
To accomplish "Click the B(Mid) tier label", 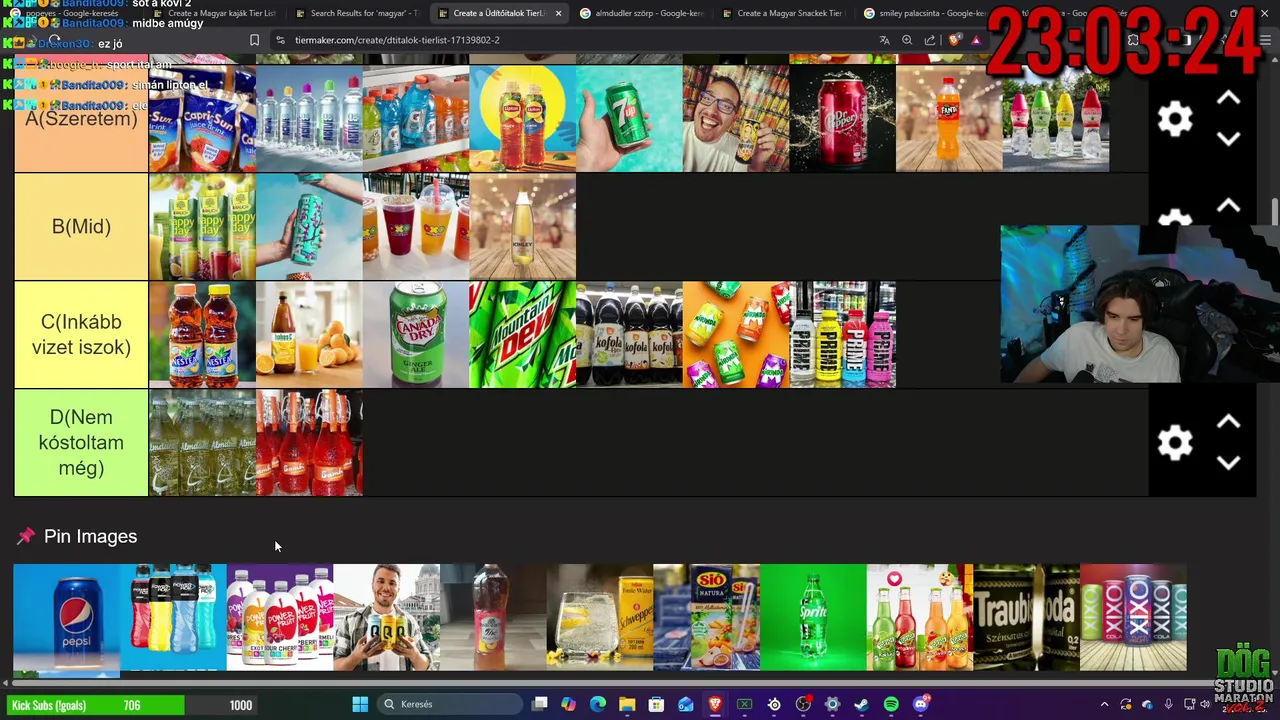I will pyautogui.click(x=81, y=227).
